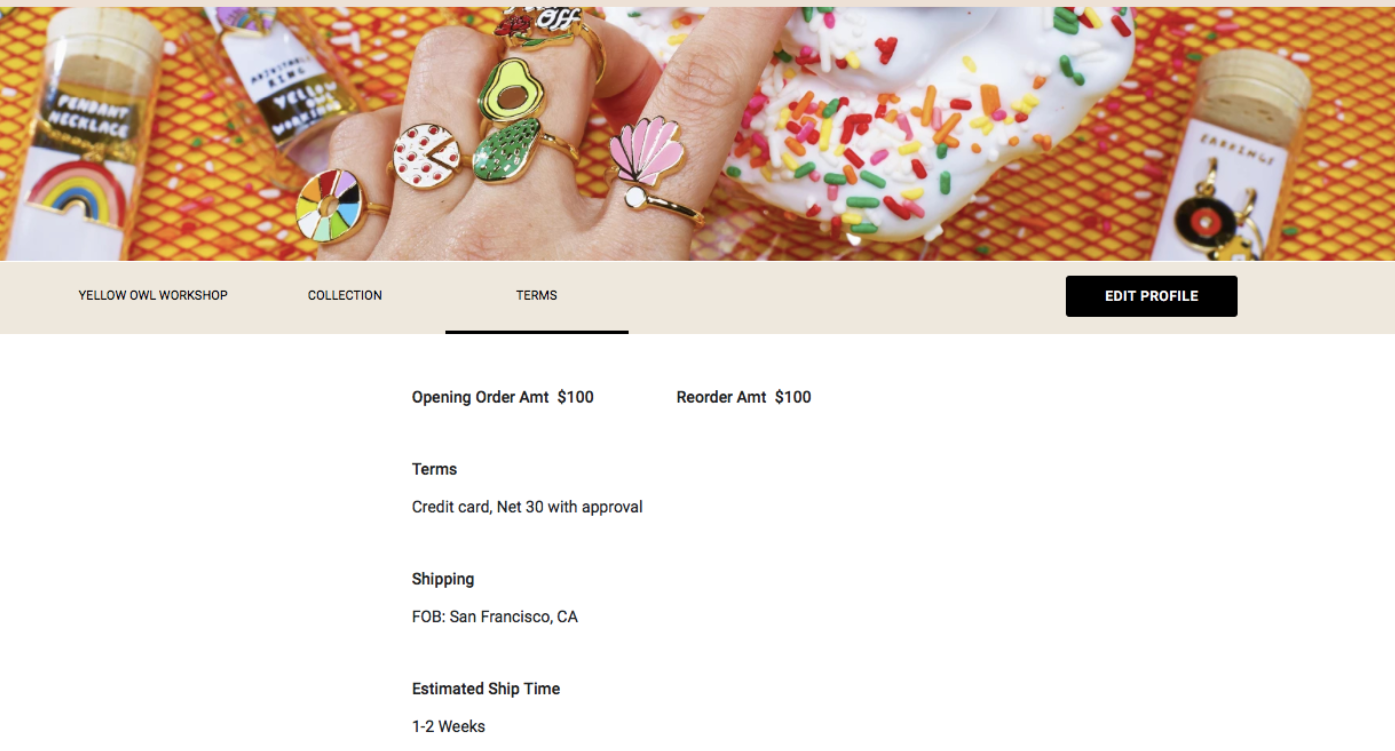Click the Reorder Amt $100 text
The image size is (1395, 751).
coord(743,397)
